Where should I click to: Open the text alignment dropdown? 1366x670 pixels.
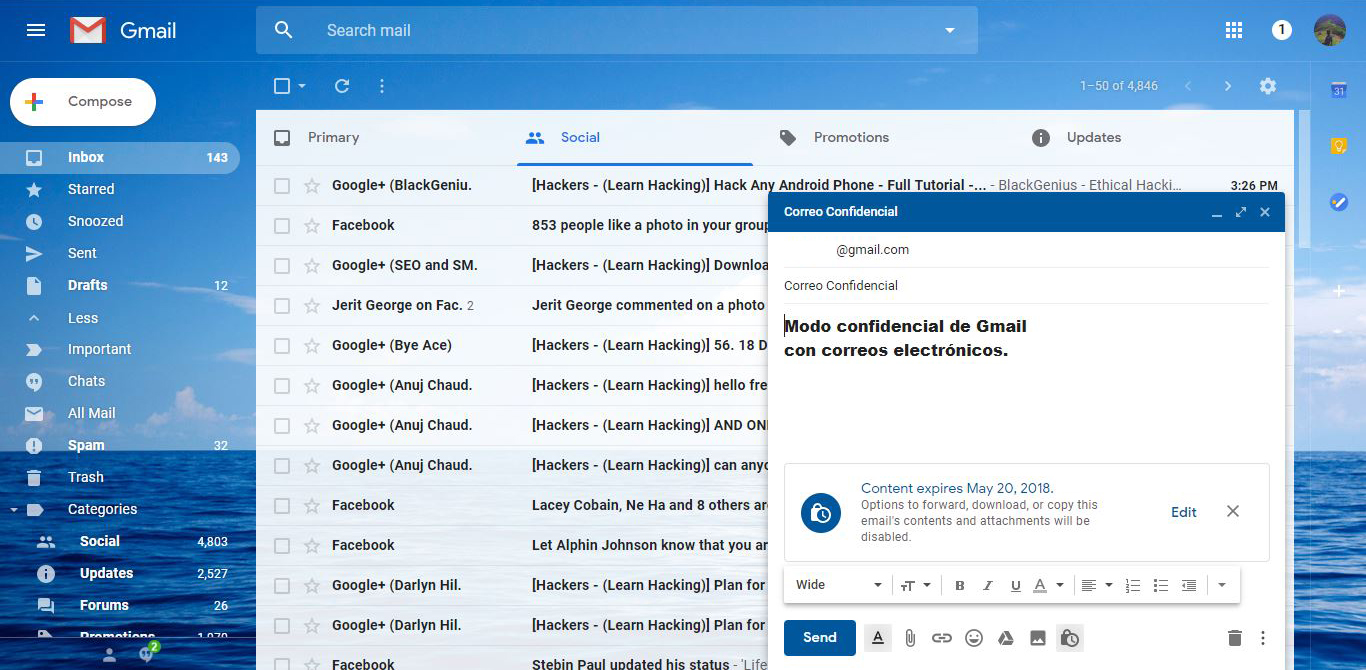click(x=1097, y=585)
